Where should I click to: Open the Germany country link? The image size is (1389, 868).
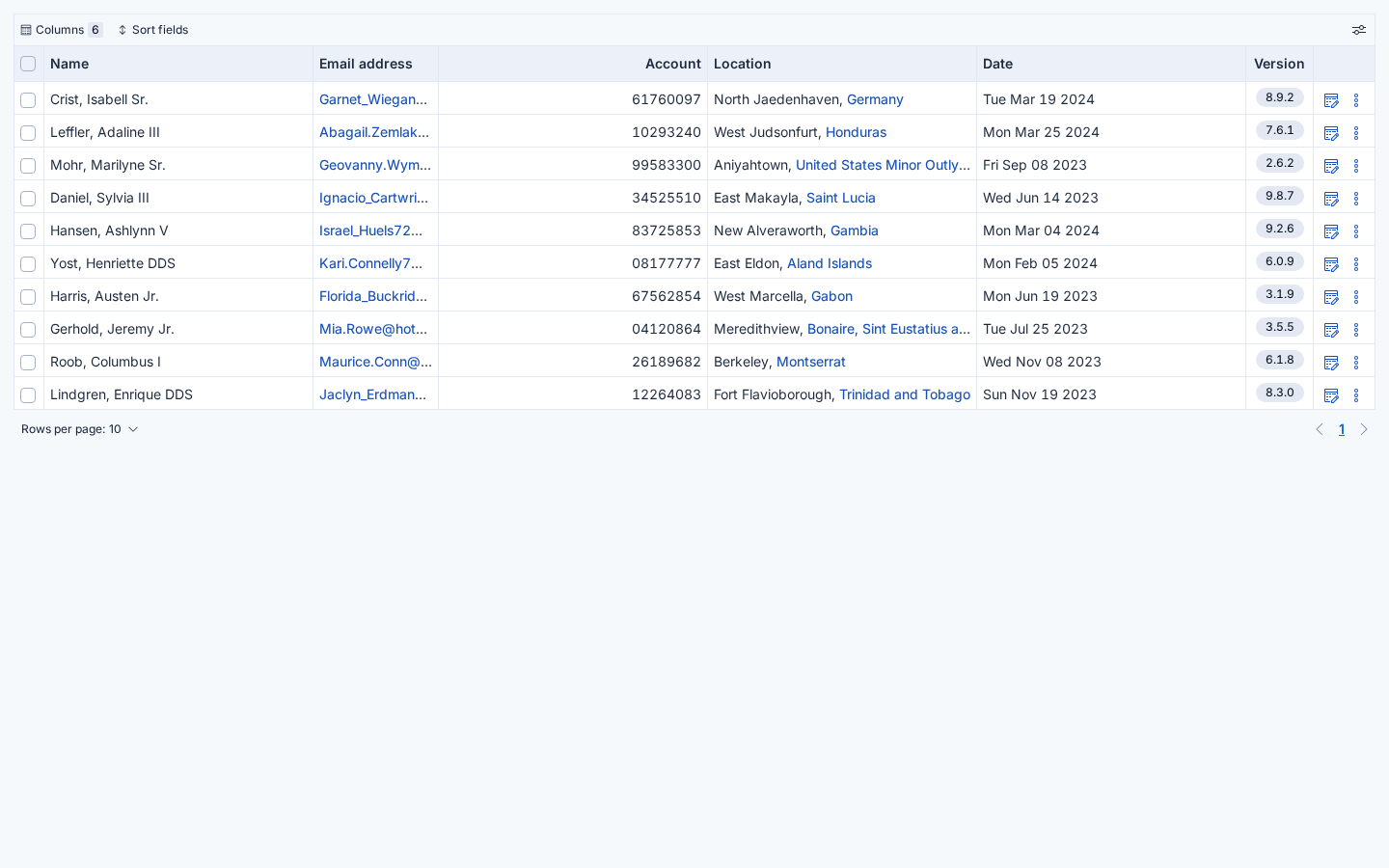[x=875, y=99]
